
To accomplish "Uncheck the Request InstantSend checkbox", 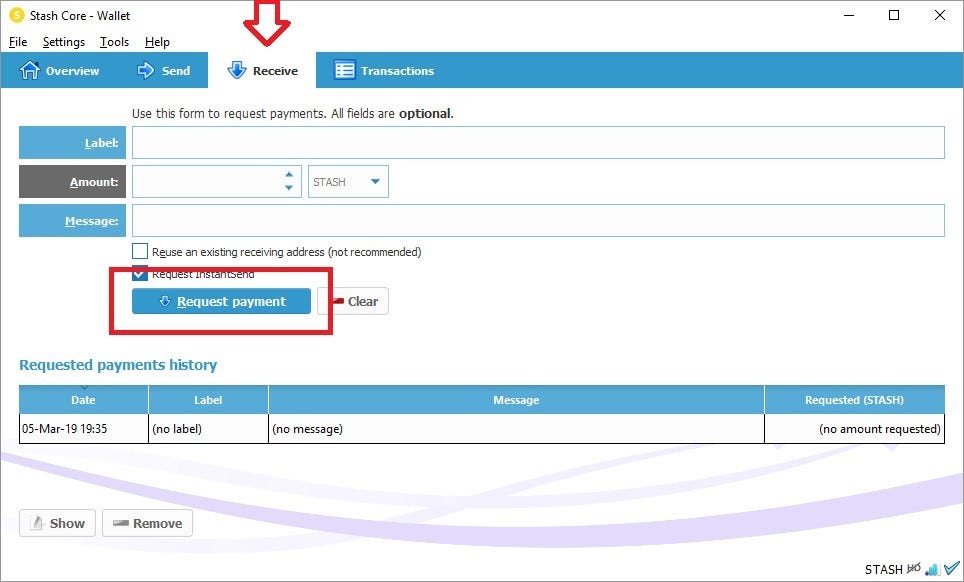I will click(140, 274).
